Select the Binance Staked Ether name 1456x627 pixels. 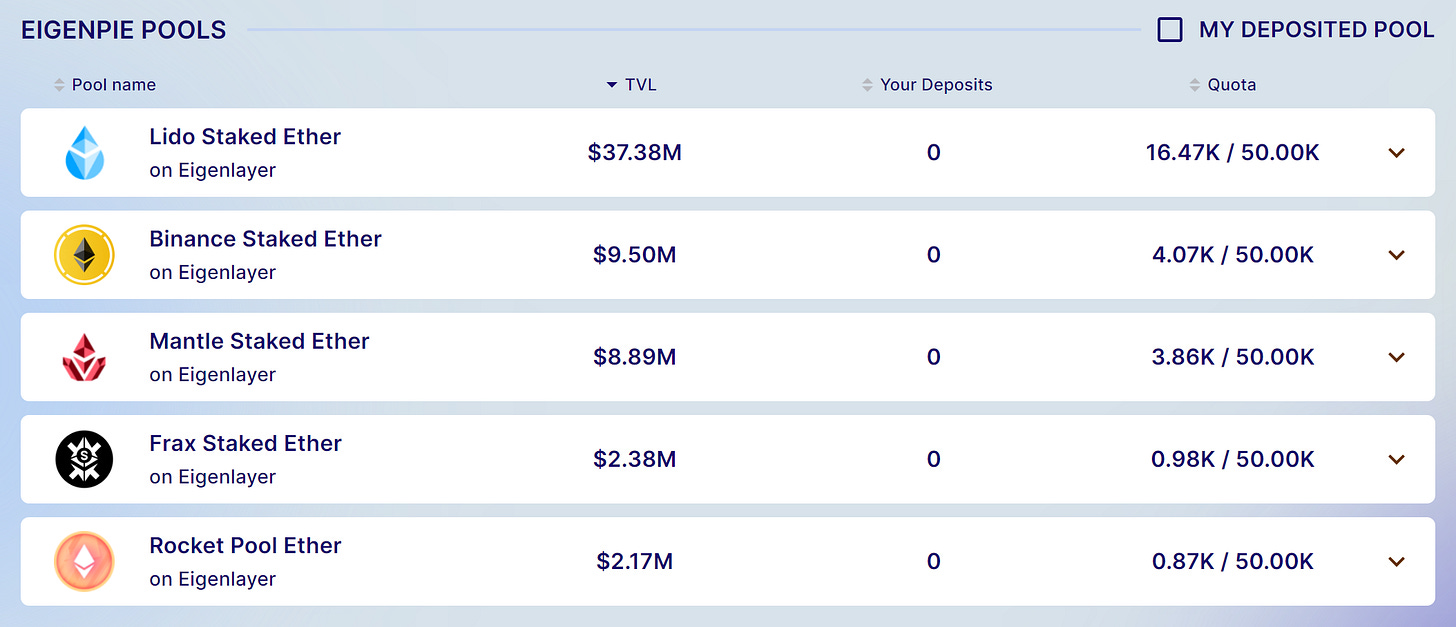point(265,239)
